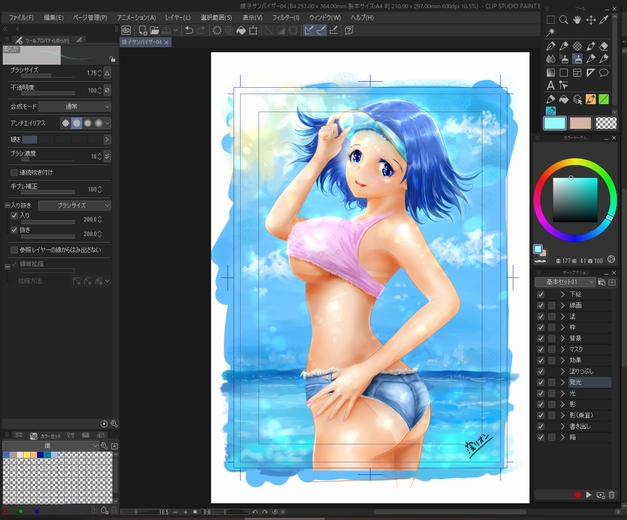Expand the 下絵 auto action

[x=563, y=294]
